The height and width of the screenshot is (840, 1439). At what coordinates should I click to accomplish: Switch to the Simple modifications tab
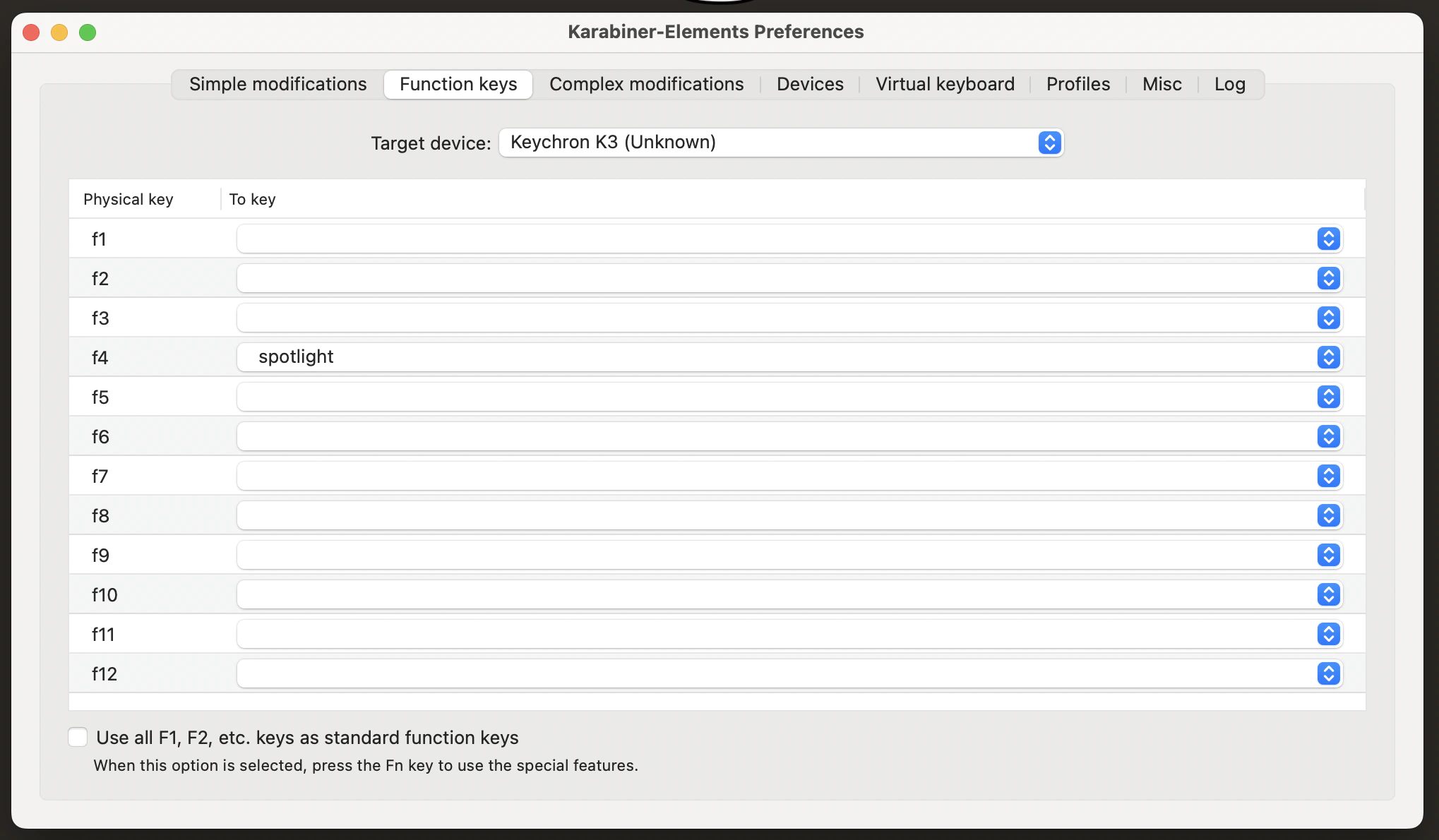277,84
